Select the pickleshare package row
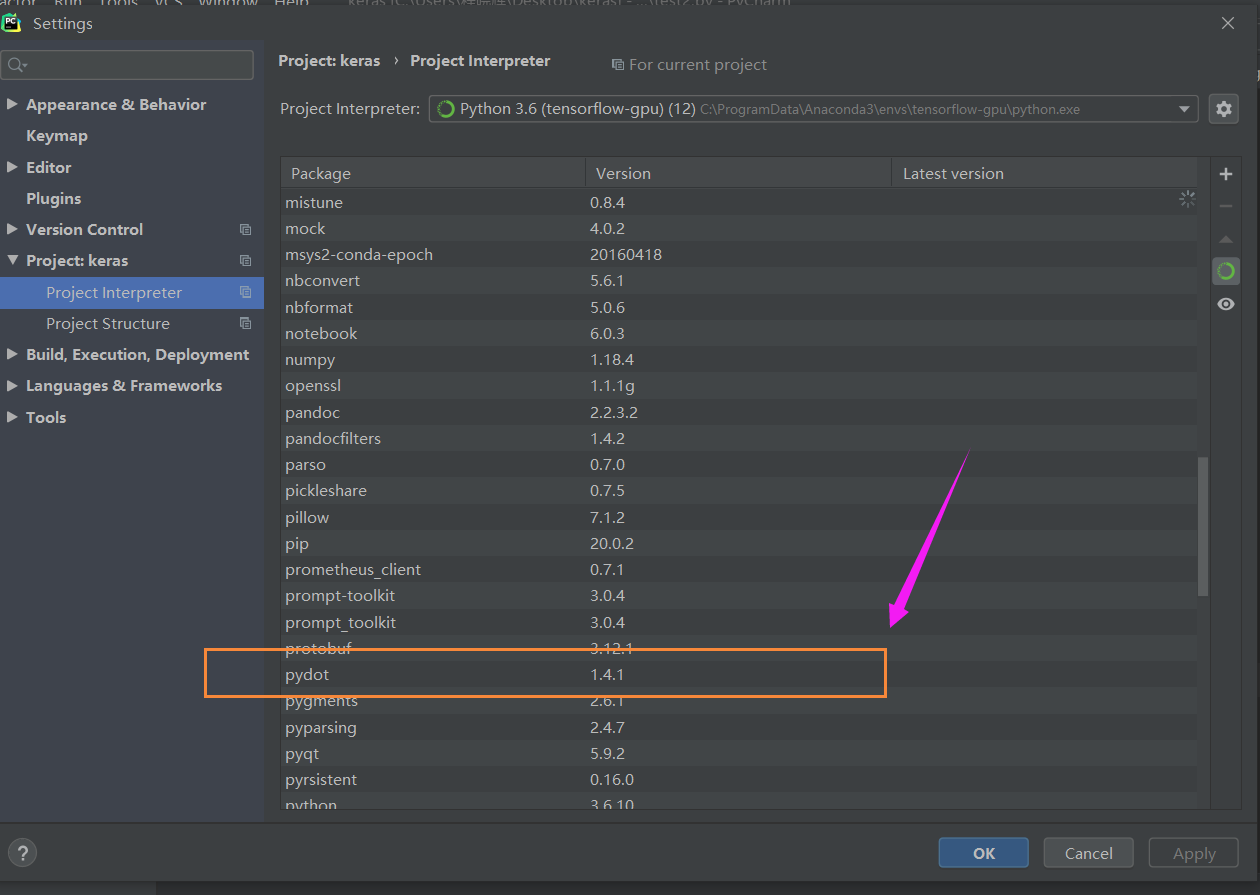This screenshot has width=1260, height=895. [739, 490]
